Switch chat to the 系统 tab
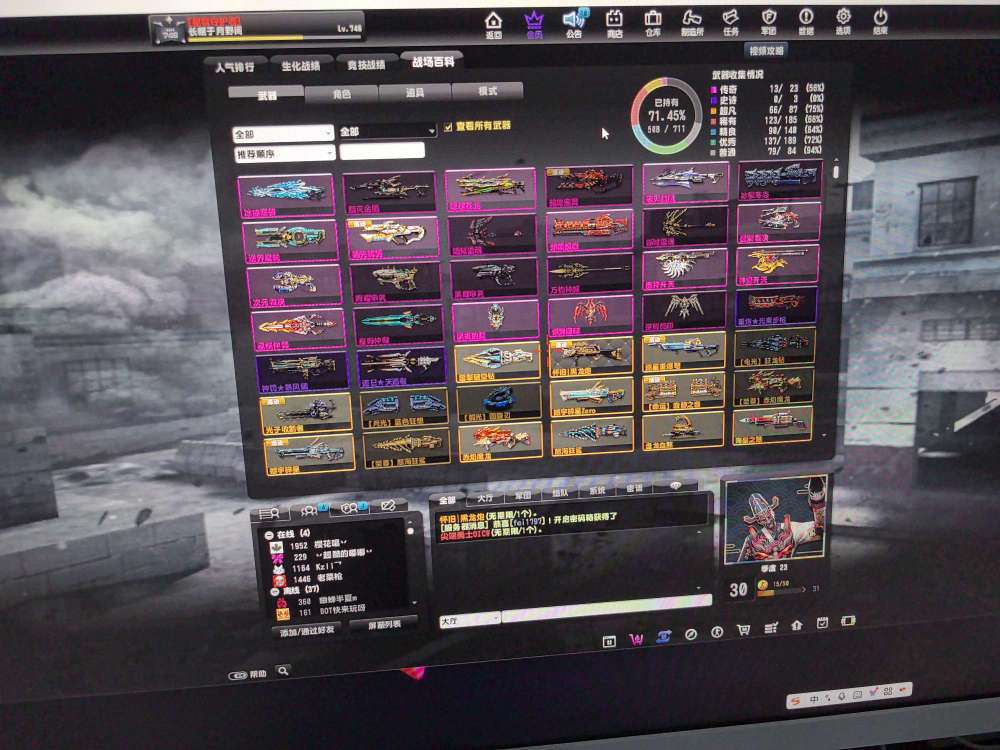Viewport: 1000px width, 750px height. 598,490
